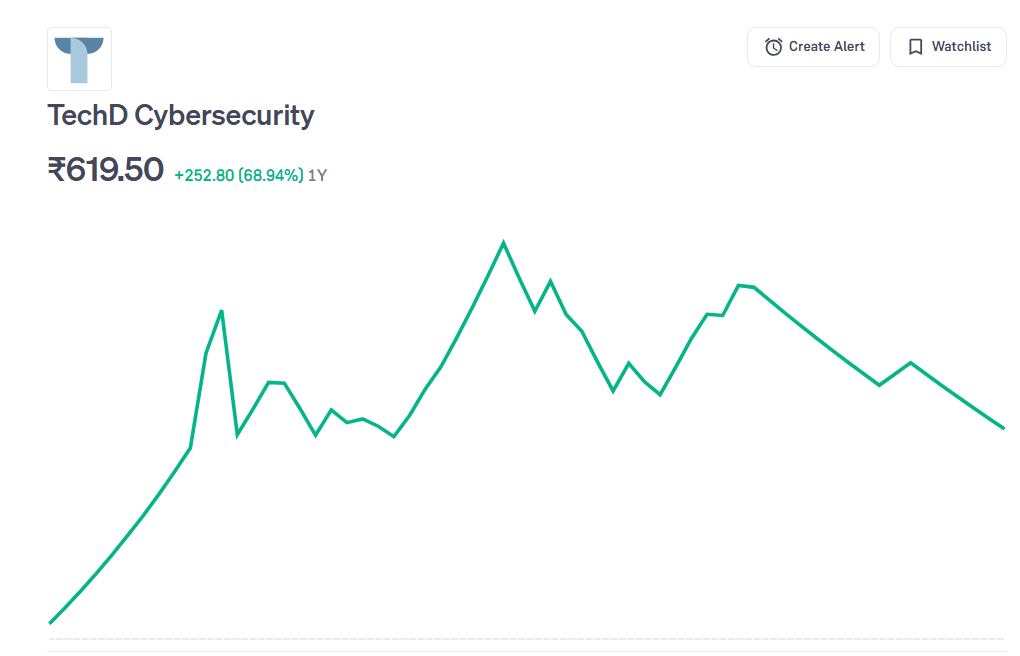1020x656 pixels.
Task: Add stock via the Watchlist button label
Action: click(961, 47)
